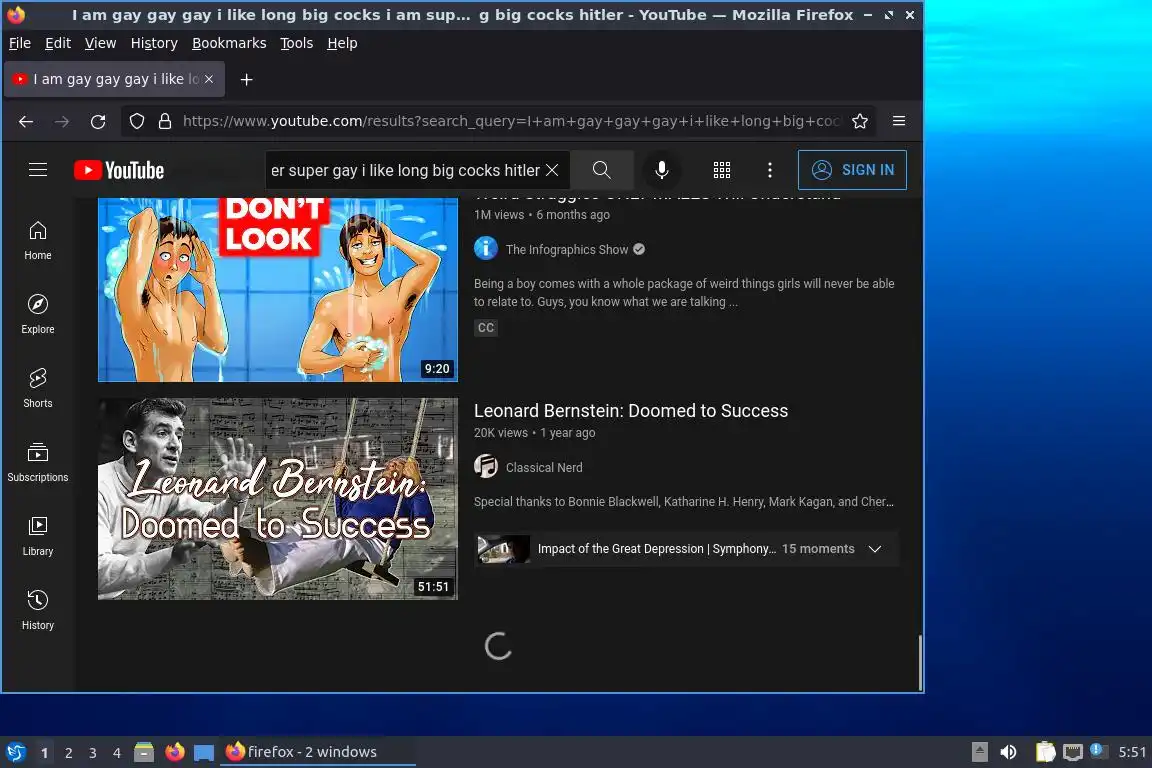Viewport: 1152px width, 768px height.
Task: Click the page vertical scrollbar
Action: [x=918, y=661]
